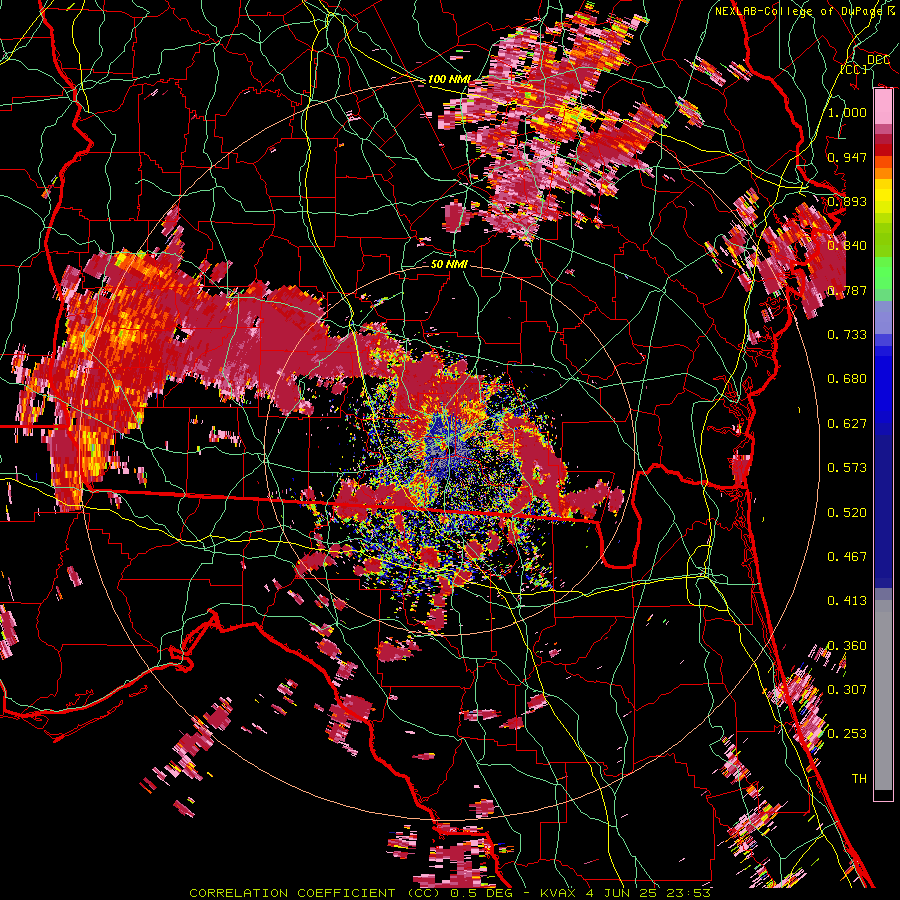Screen dimensions: 900x900
Task: Select the 0.360 legend value
Action: (x=847, y=645)
